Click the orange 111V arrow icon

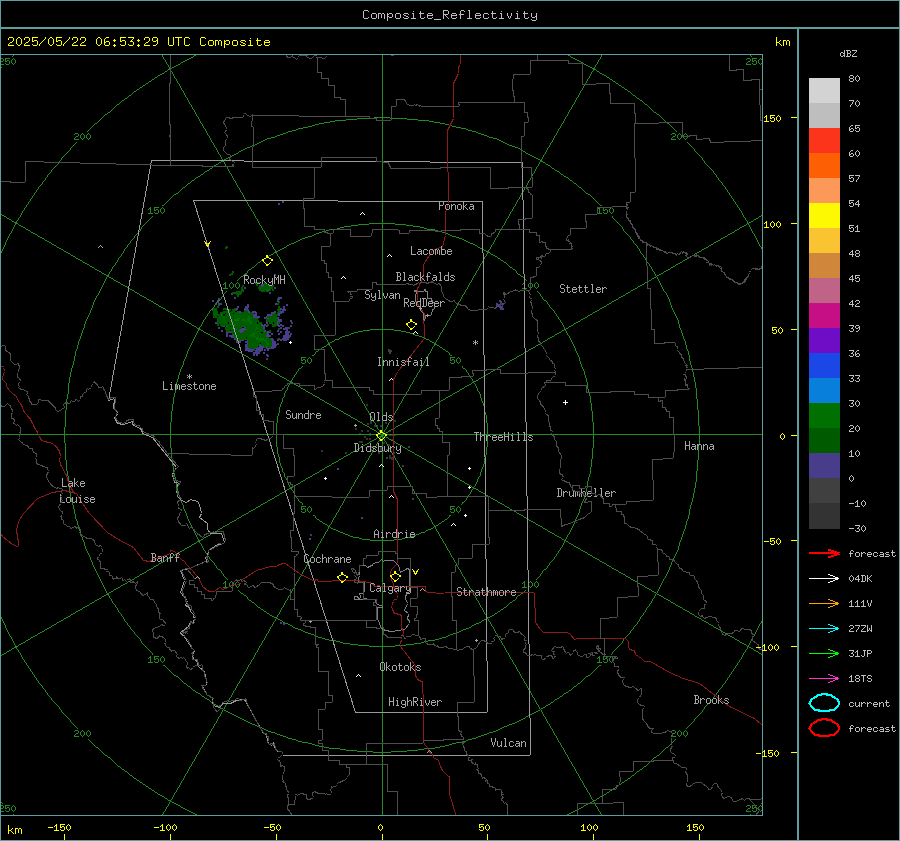(824, 603)
